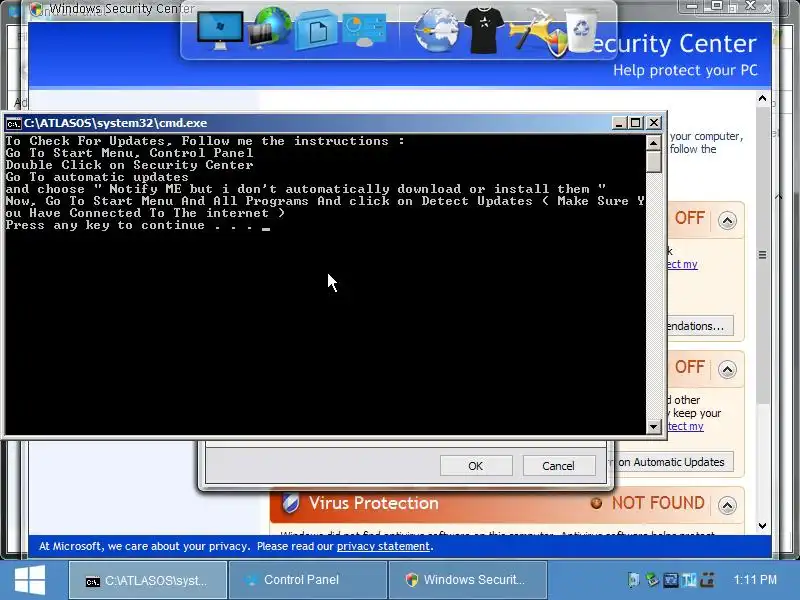
Task: Collapse the first OFF security section chevron
Action: (x=727, y=220)
